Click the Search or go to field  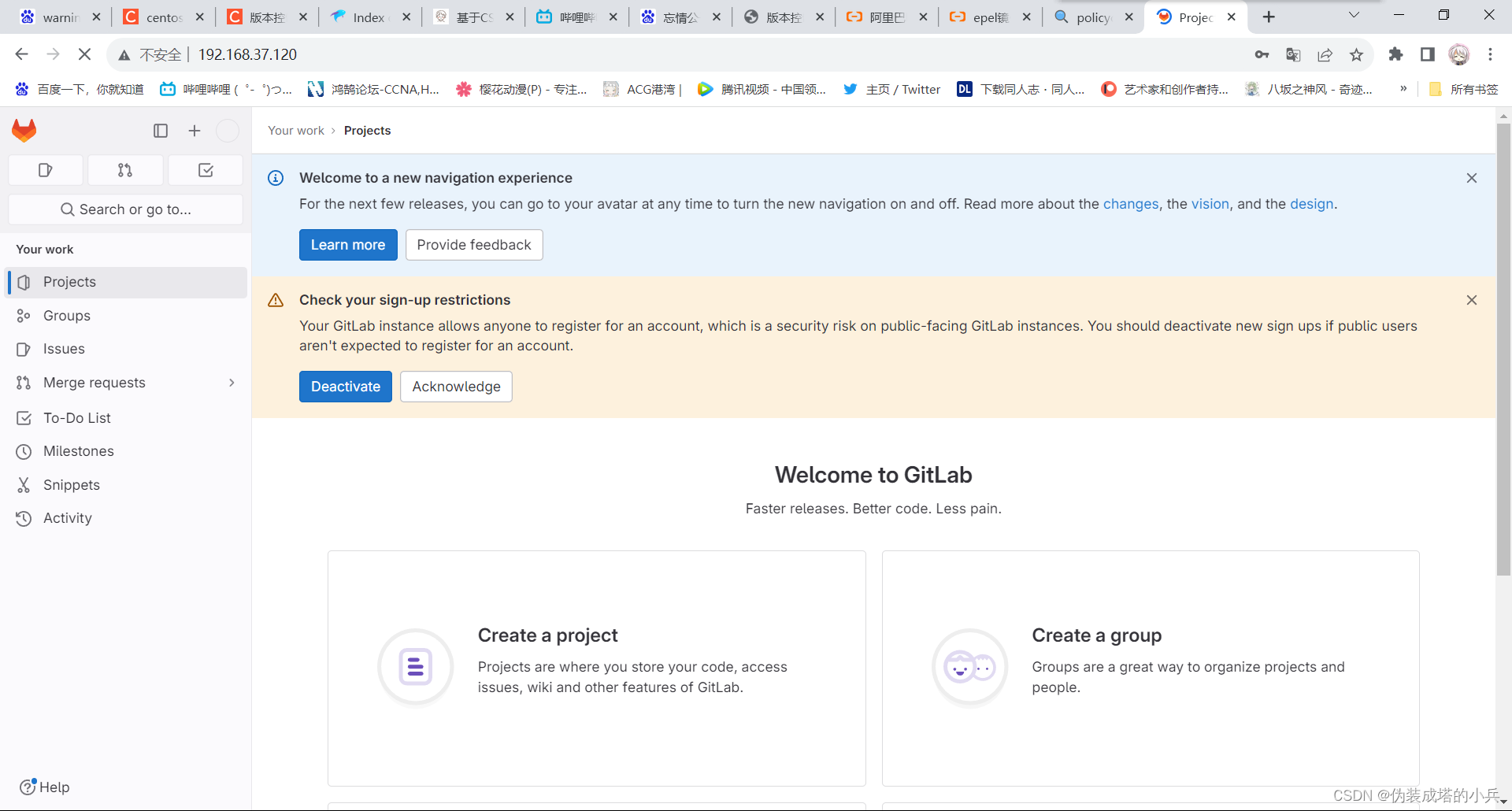[126, 209]
